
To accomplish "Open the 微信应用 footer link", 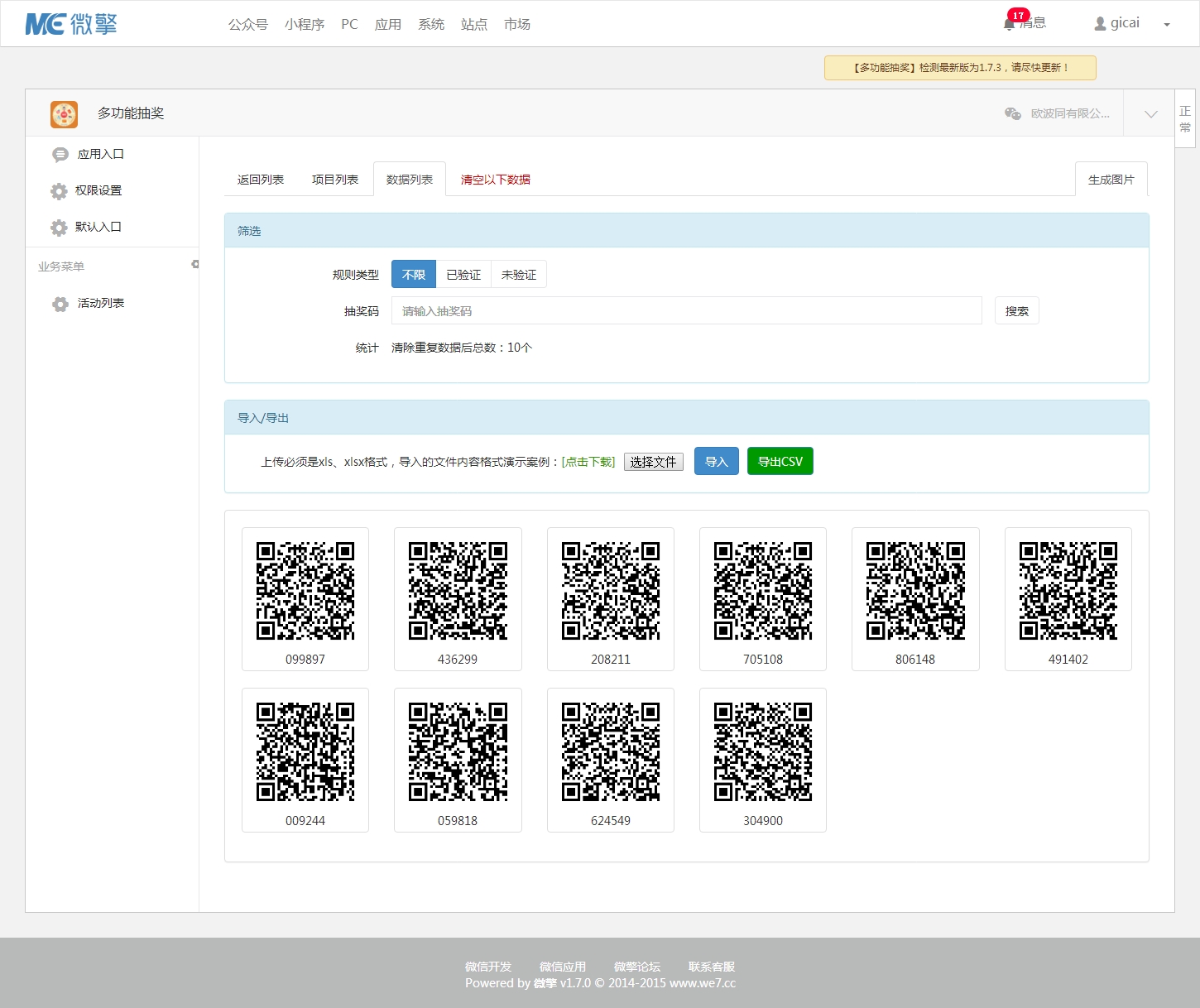I will pyautogui.click(x=563, y=967).
